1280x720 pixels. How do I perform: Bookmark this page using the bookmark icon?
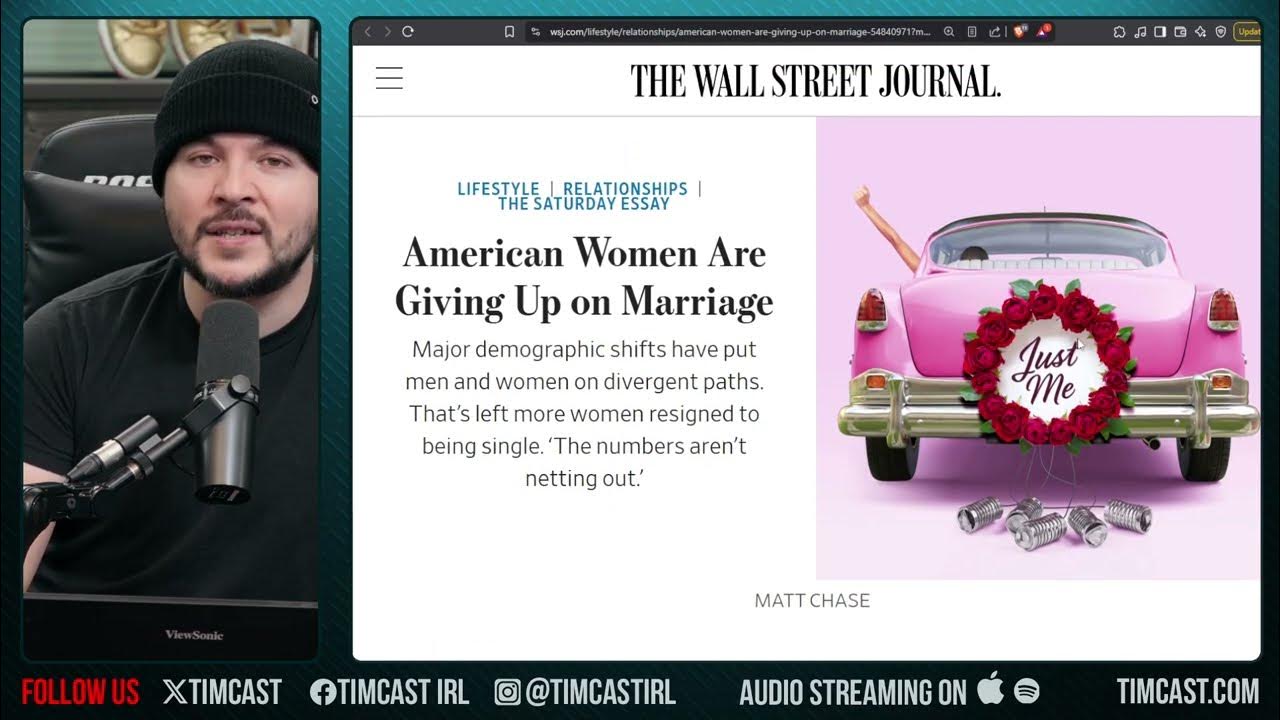pyautogui.click(x=509, y=32)
